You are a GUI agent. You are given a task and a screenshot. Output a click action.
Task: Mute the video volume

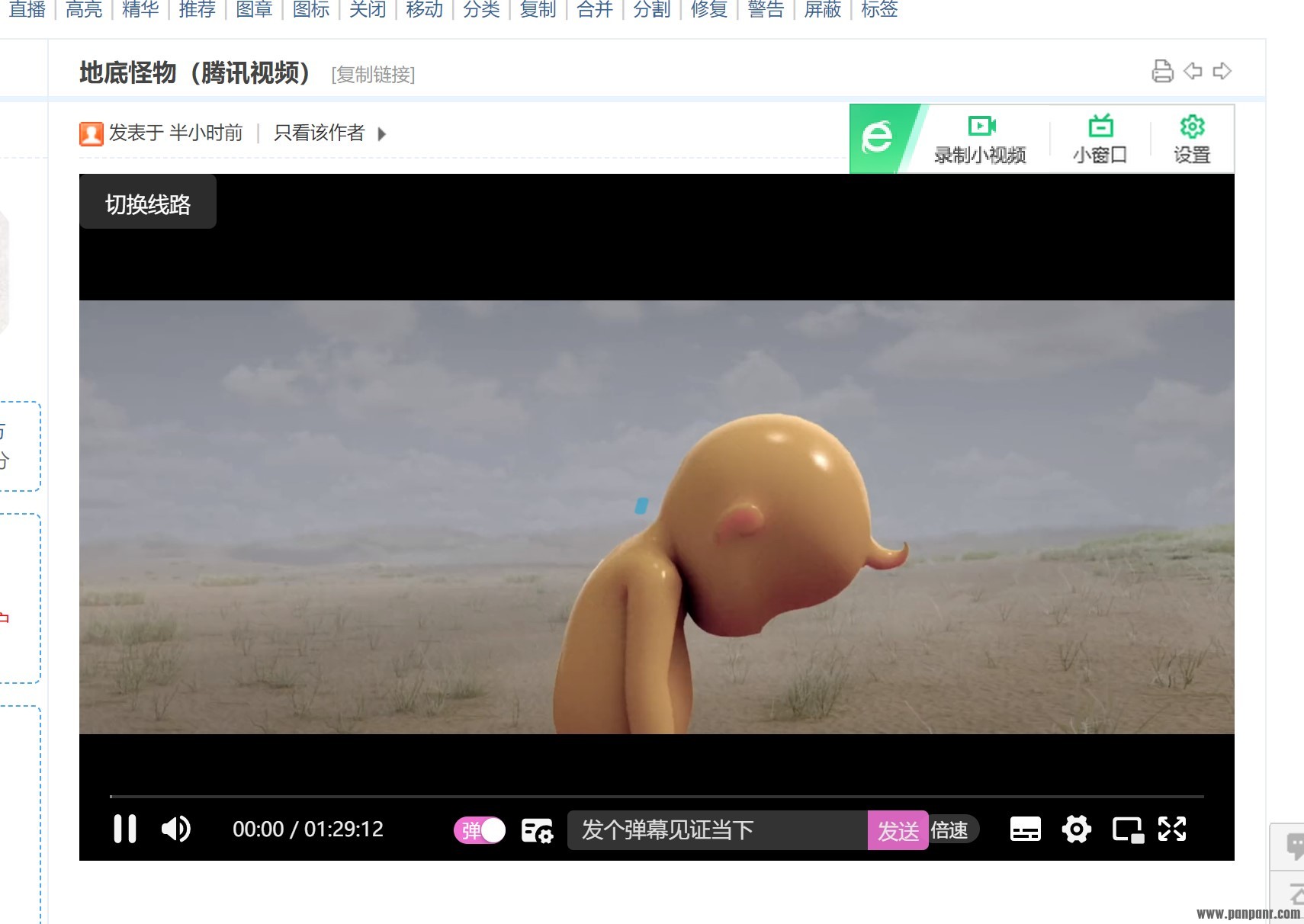coord(176,829)
